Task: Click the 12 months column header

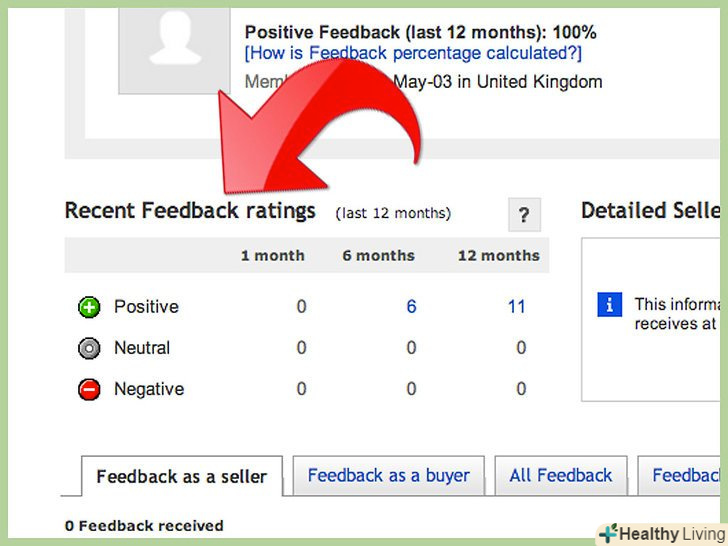Action: tap(498, 256)
